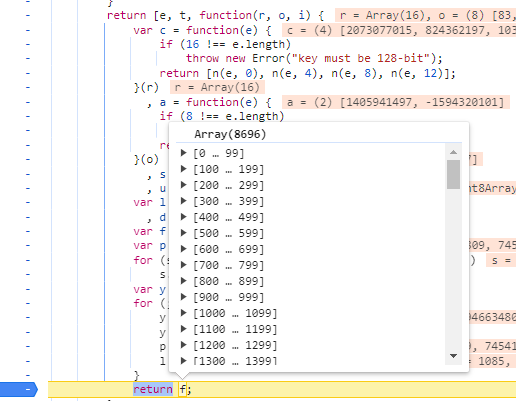The height and width of the screenshot is (401, 516).
Task: Expand the [1300 … 1399] array range
Action: click(183, 361)
